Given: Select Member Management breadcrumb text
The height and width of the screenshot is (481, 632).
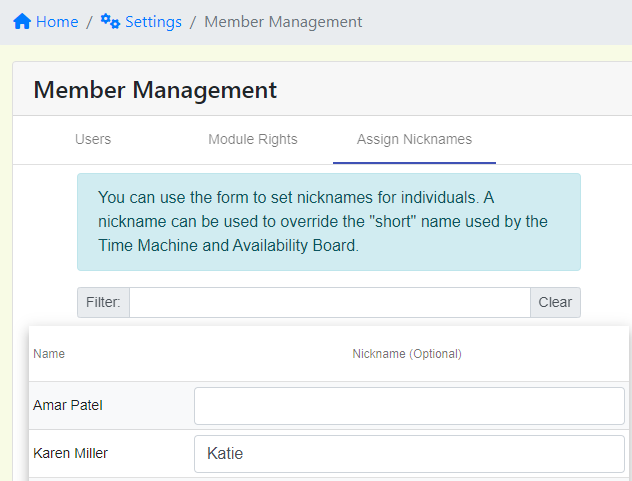Looking at the screenshot, I should (x=283, y=22).
